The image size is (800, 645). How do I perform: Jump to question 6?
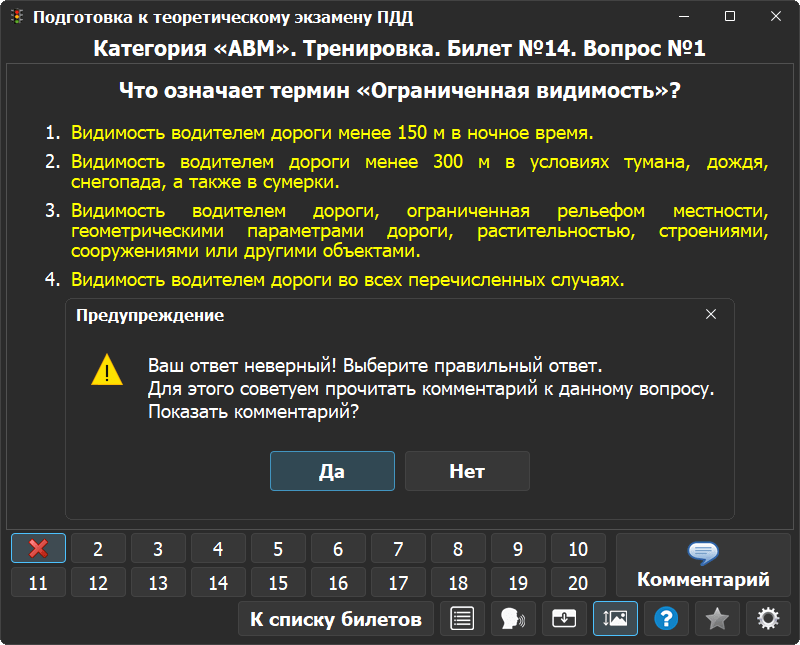tap(338, 549)
